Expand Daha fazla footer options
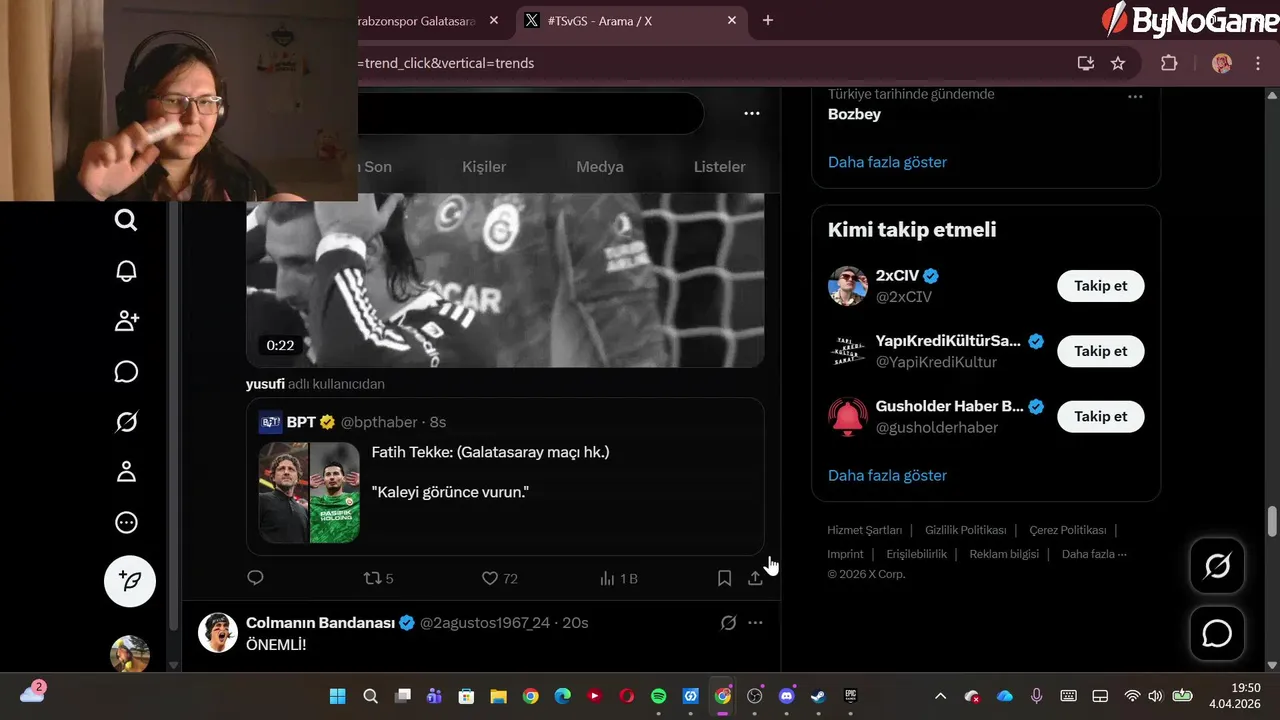The height and width of the screenshot is (720, 1280). [1094, 554]
